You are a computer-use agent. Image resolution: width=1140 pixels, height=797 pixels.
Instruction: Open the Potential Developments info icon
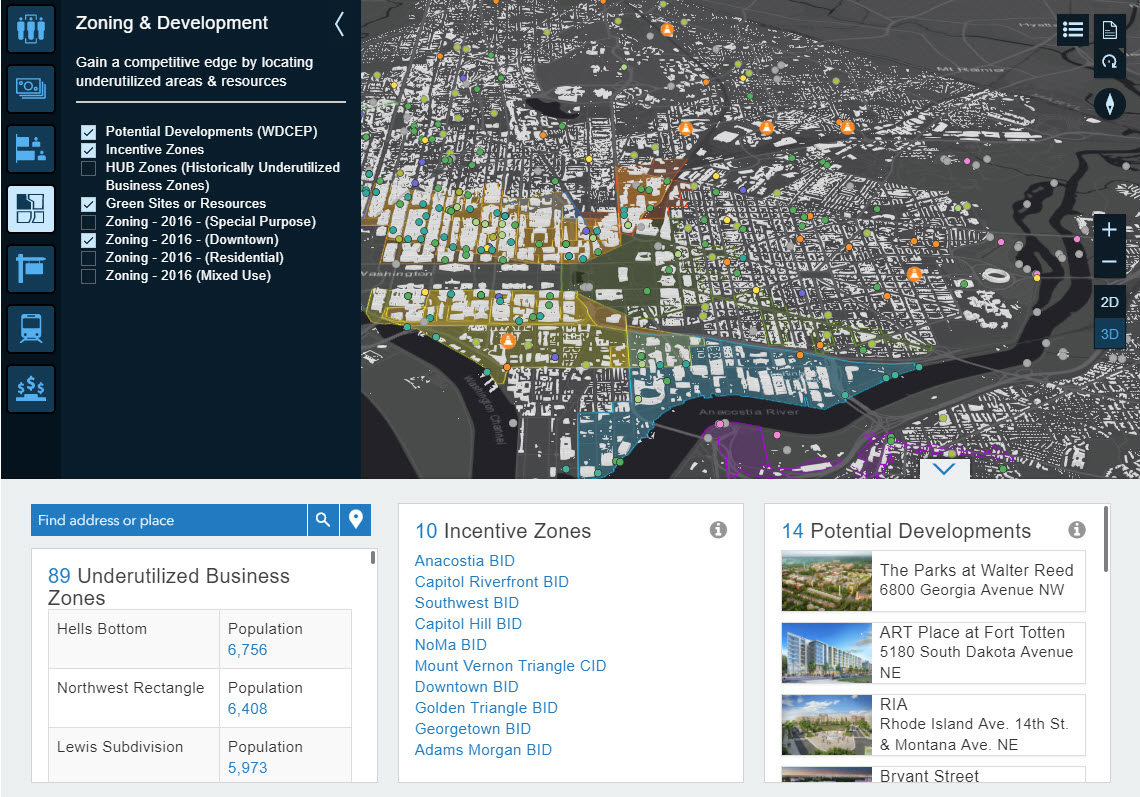click(x=1077, y=529)
